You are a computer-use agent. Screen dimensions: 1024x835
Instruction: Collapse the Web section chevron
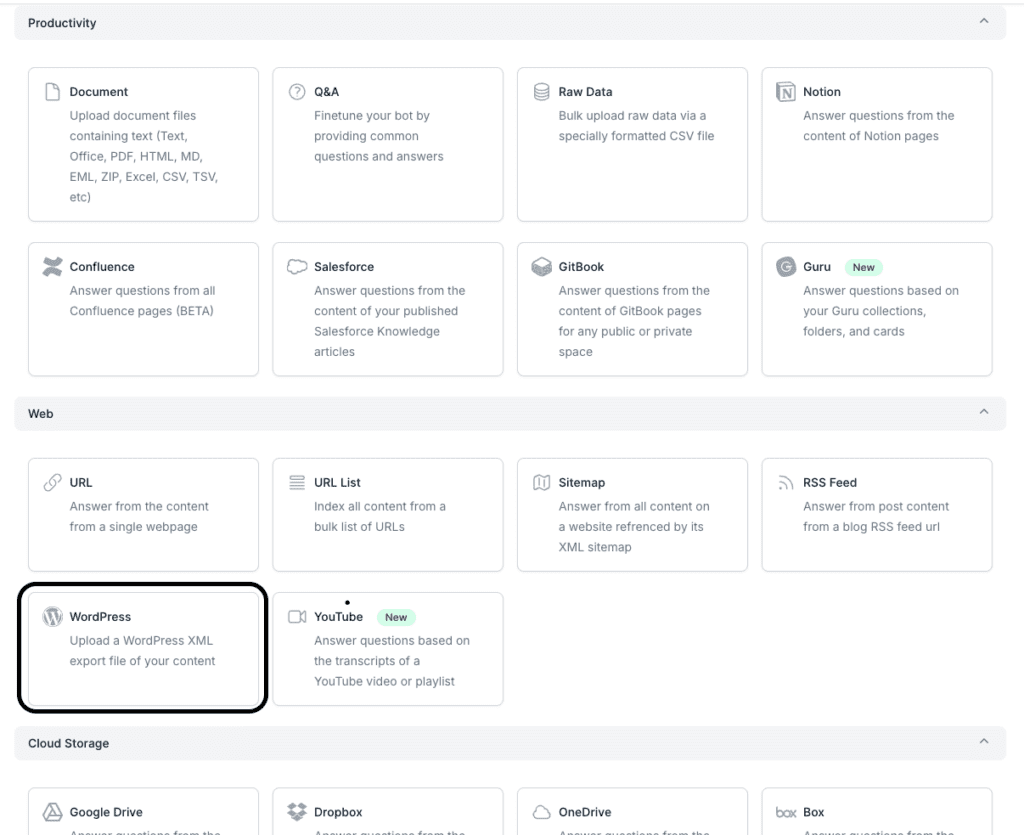coord(984,413)
